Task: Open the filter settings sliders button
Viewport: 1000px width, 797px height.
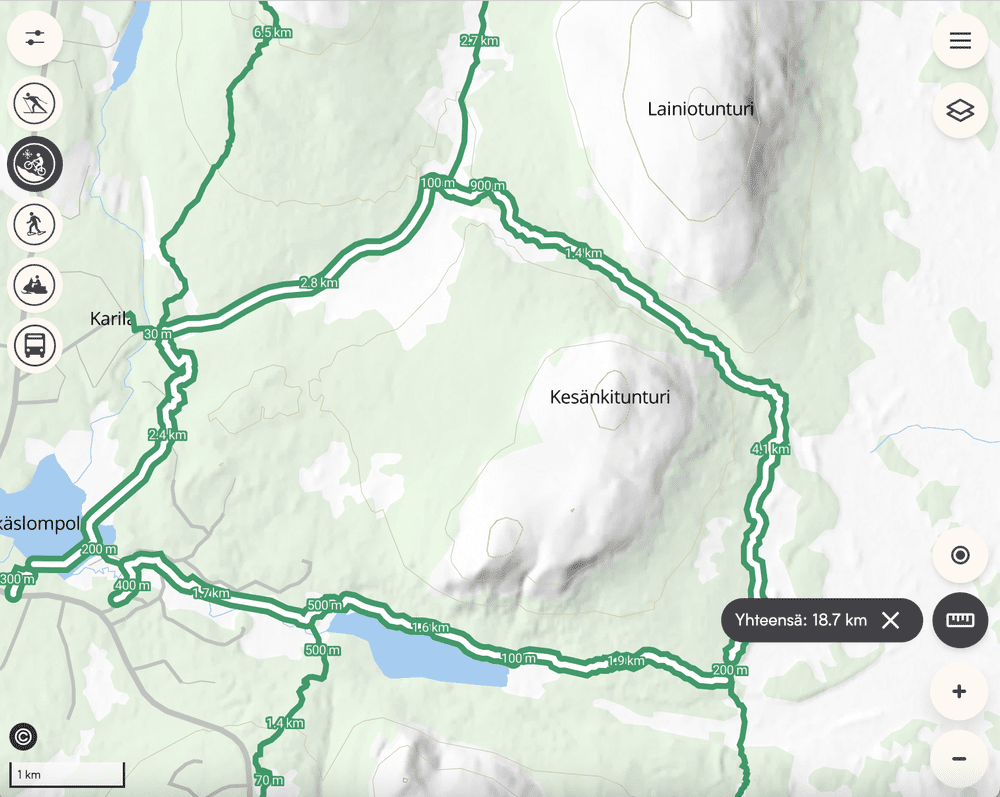Action: pyautogui.click(x=34, y=39)
